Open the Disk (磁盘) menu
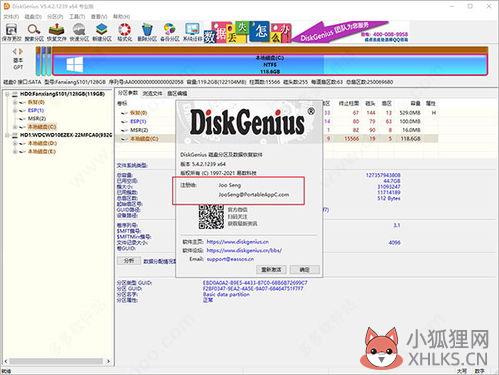Image resolution: width=499 pixels, height=375 pixels. click(33, 16)
